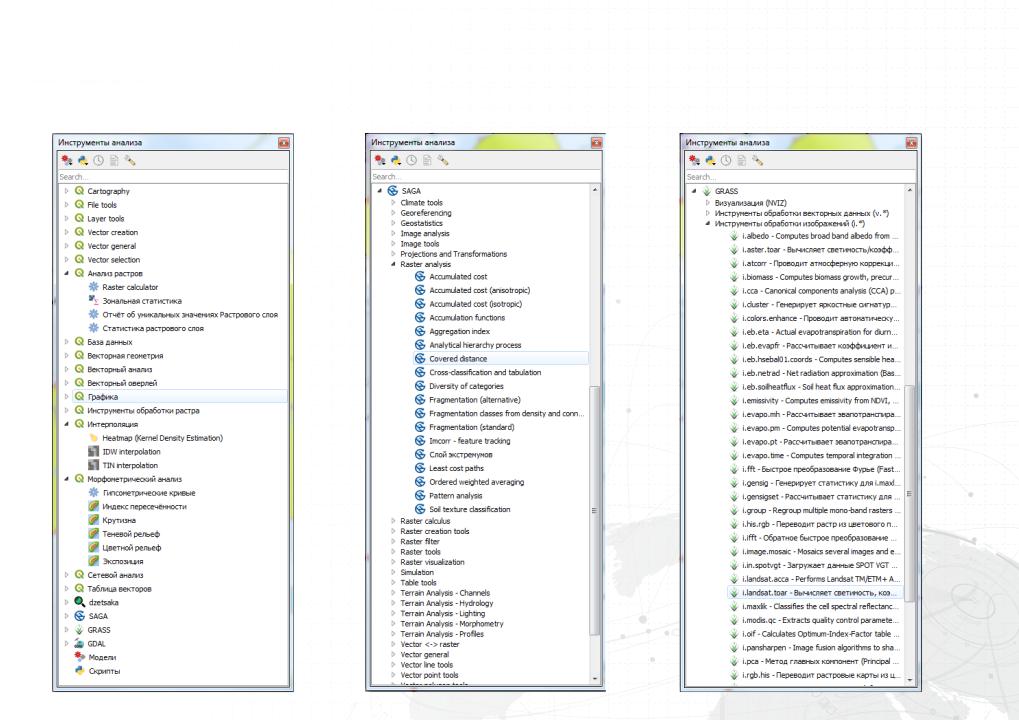The image size is (1019, 720).
Task: Focus the Search field in the GRASS toolbox
Action: coord(801,177)
